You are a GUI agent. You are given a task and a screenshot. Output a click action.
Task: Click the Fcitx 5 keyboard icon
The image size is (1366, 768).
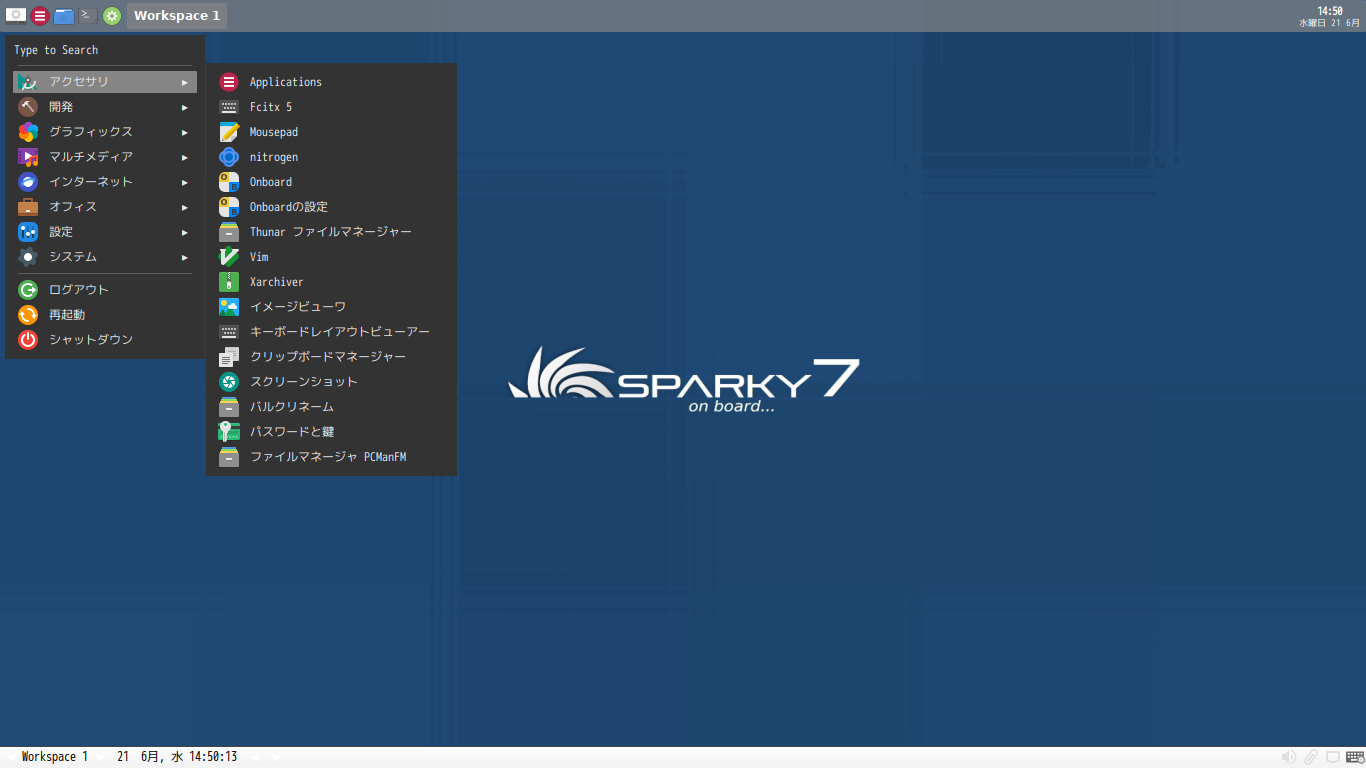[229, 107]
